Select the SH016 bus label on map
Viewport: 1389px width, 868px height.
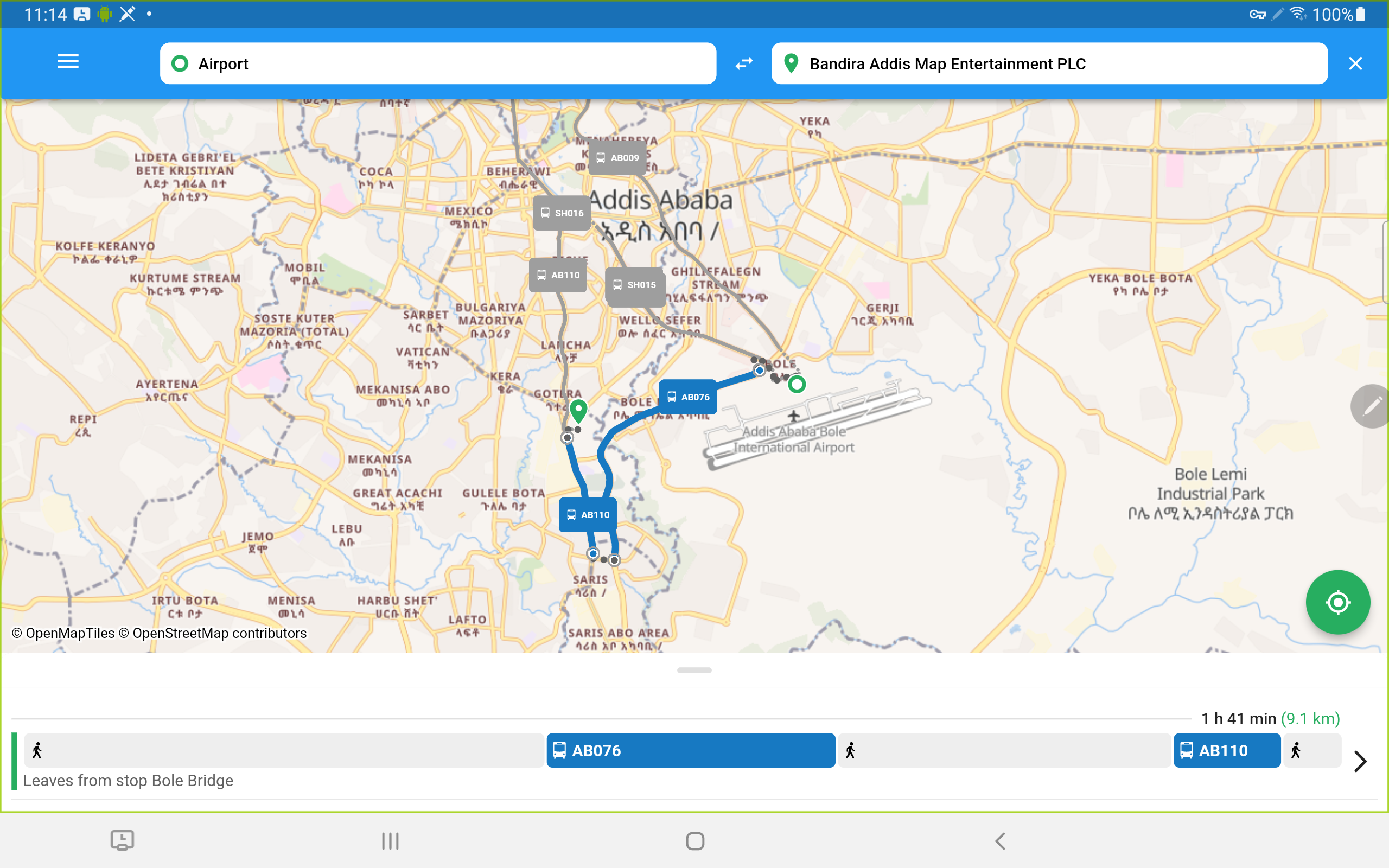click(x=562, y=213)
